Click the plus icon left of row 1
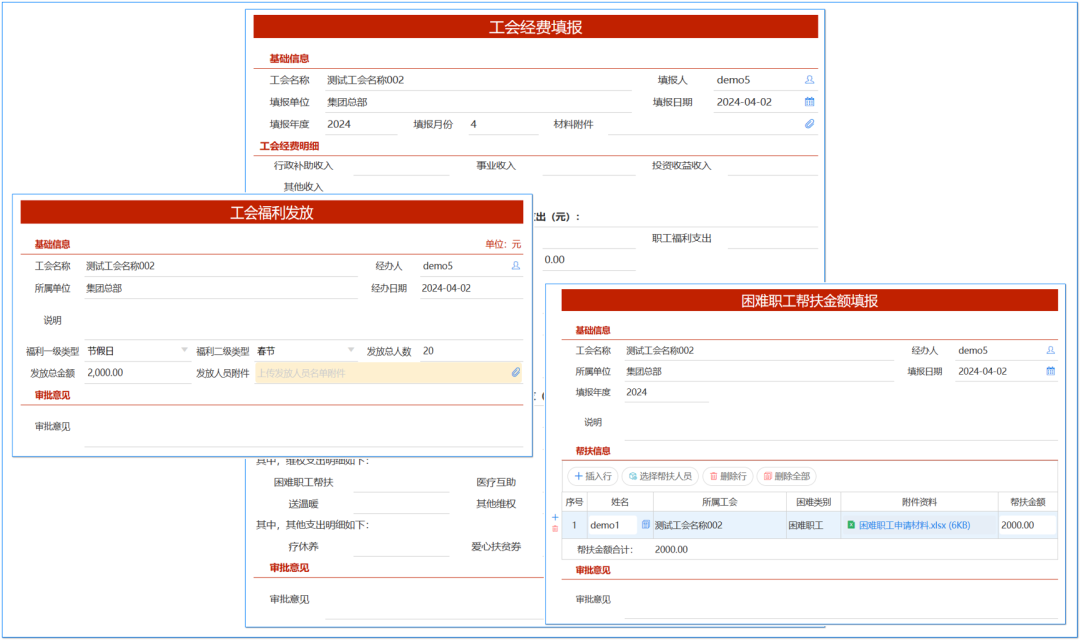Image resolution: width=1080 pixels, height=640 pixels. tap(555, 517)
